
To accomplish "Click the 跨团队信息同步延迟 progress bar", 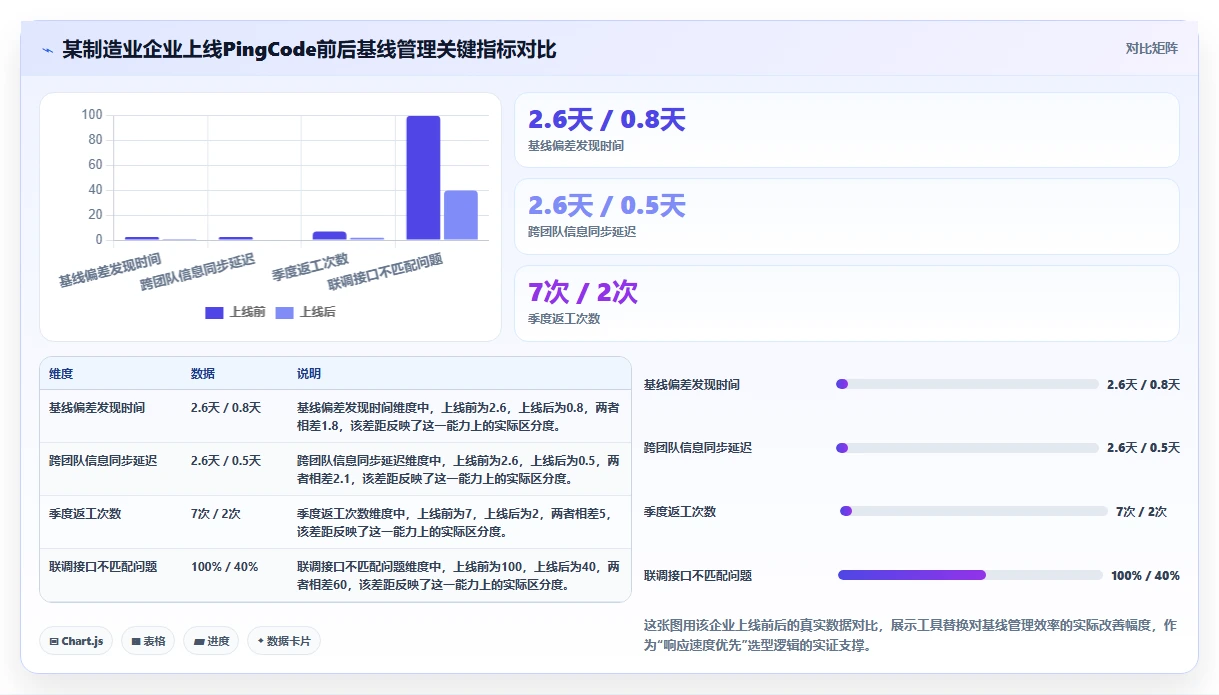I will tap(967, 448).
